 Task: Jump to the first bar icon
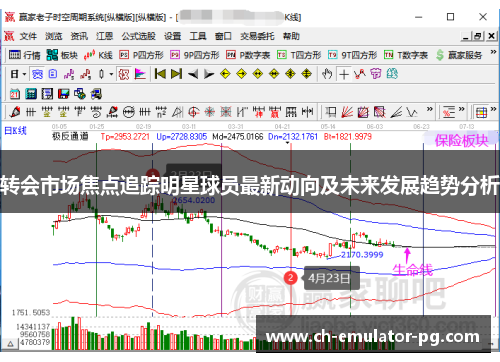pos(160,74)
